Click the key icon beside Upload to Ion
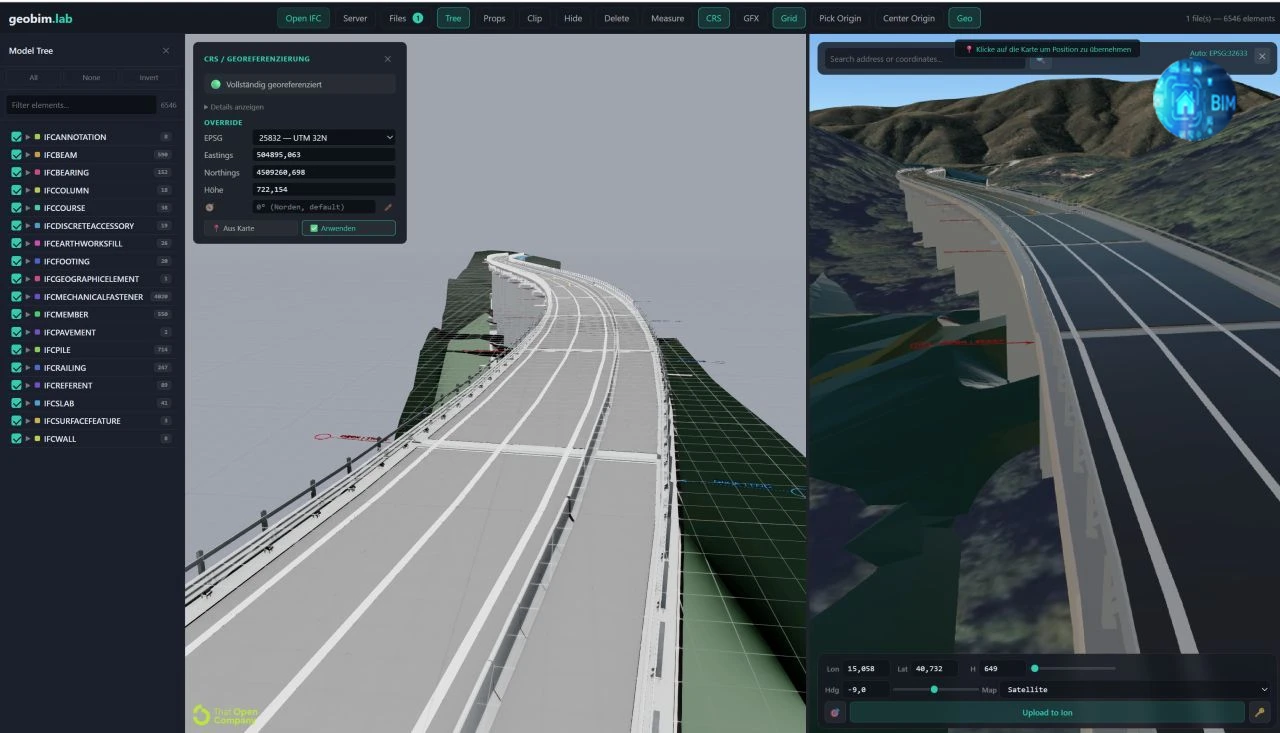Image resolution: width=1280 pixels, height=733 pixels. [1260, 712]
